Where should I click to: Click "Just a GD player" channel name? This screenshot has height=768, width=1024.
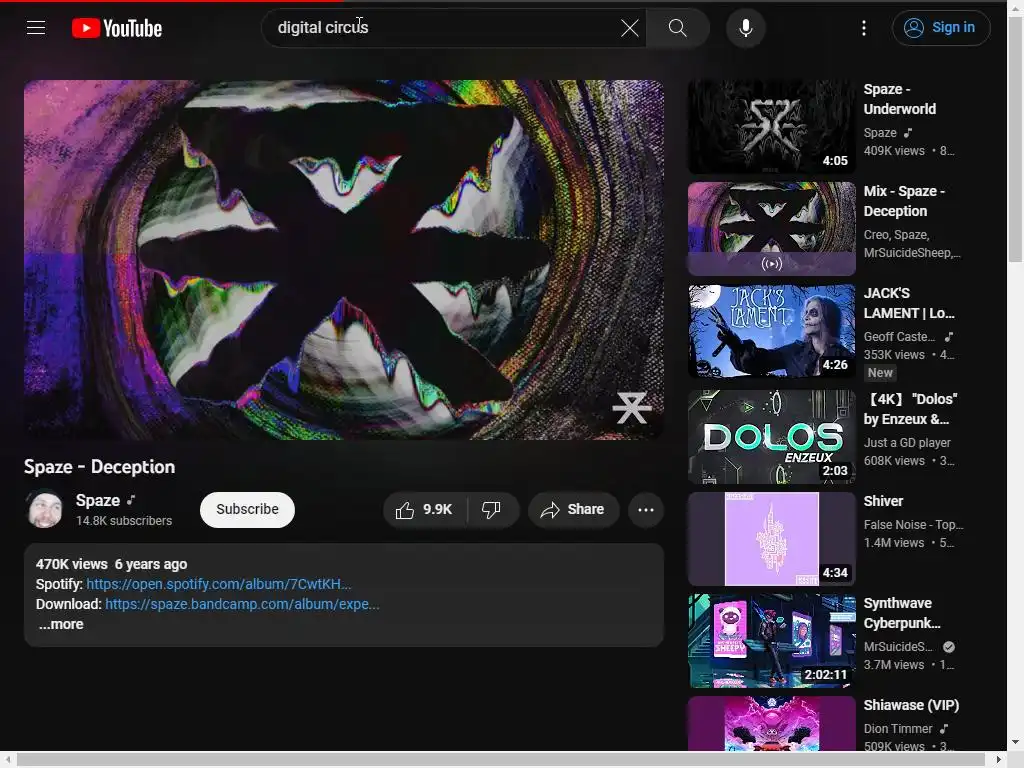pyautogui.click(x=907, y=443)
